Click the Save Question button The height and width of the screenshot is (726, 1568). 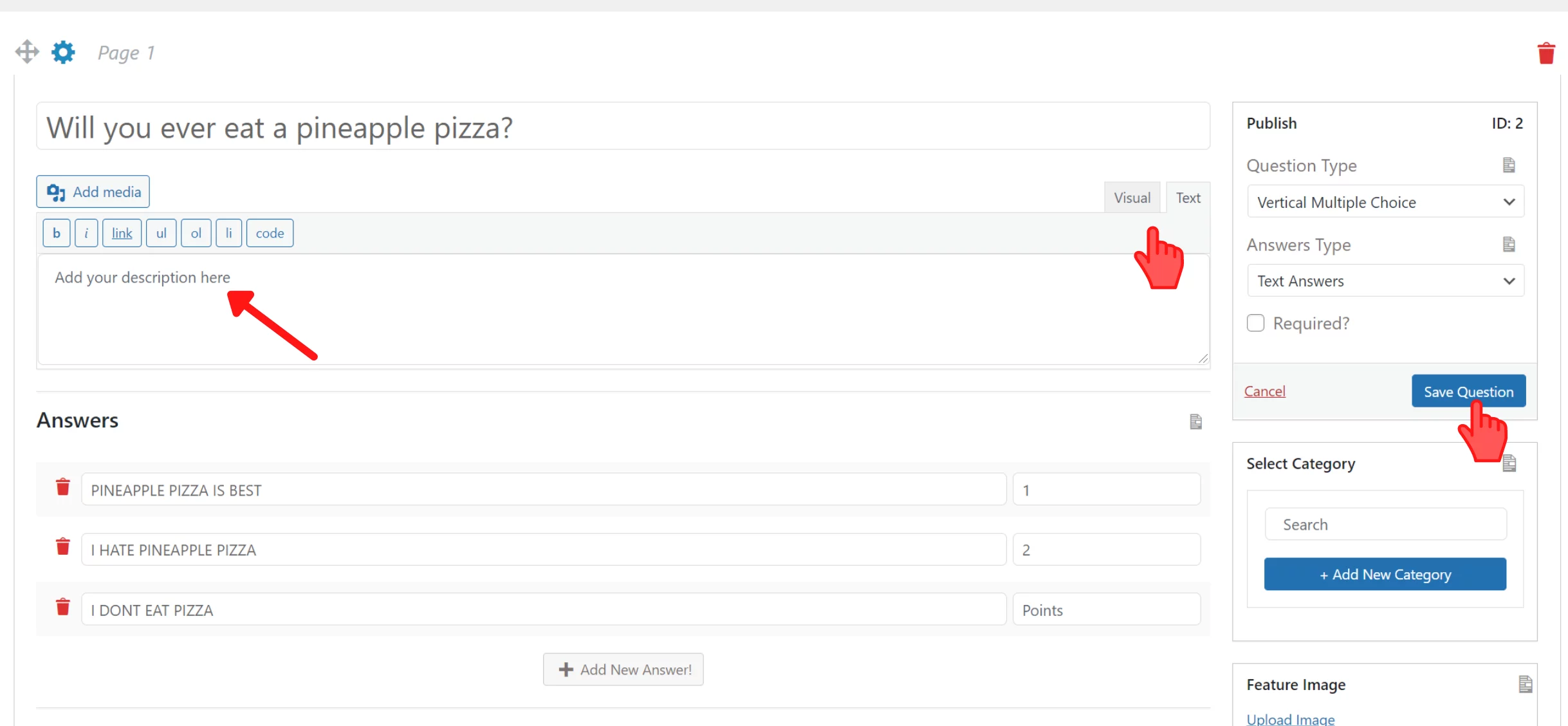click(1468, 391)
